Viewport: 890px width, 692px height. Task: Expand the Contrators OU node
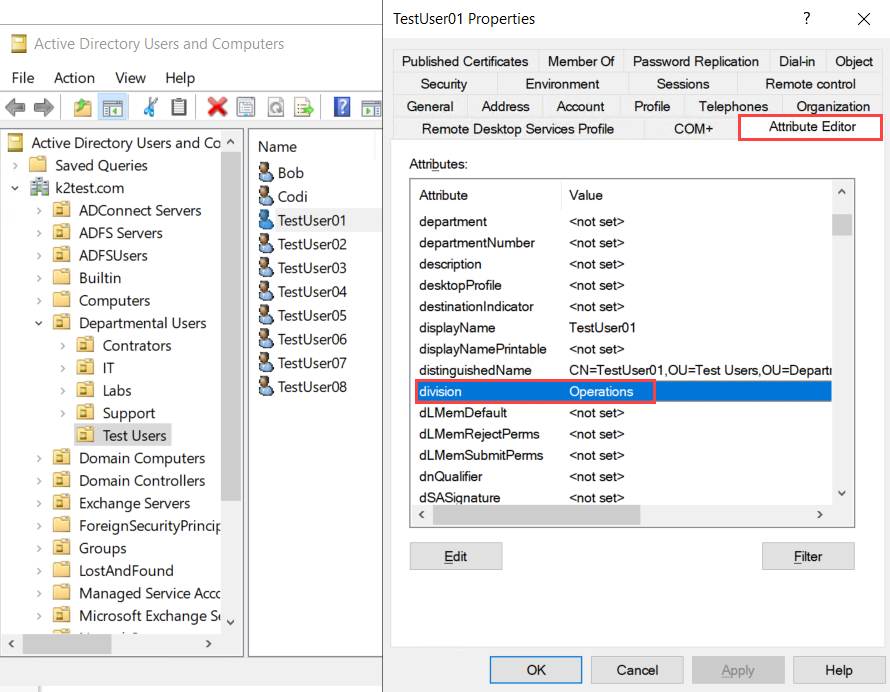coord(62,346)
